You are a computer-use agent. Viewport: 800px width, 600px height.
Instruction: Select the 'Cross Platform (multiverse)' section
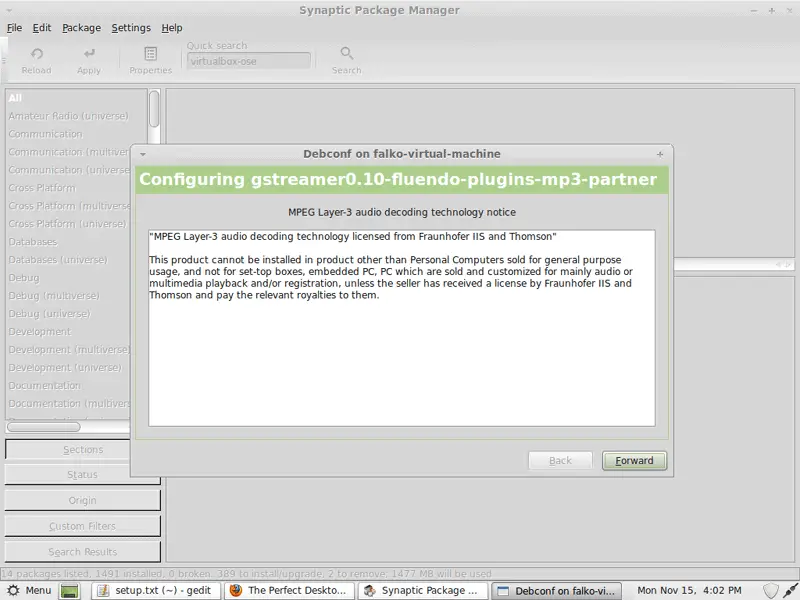coord(69,206)
